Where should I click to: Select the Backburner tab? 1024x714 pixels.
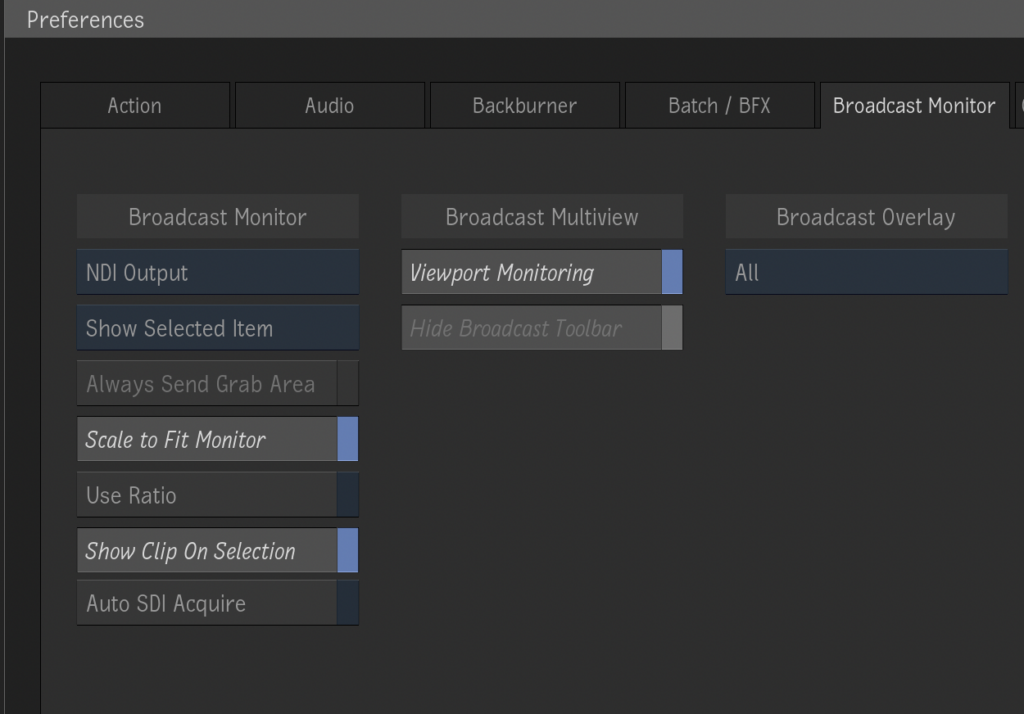tap(524, 105)
